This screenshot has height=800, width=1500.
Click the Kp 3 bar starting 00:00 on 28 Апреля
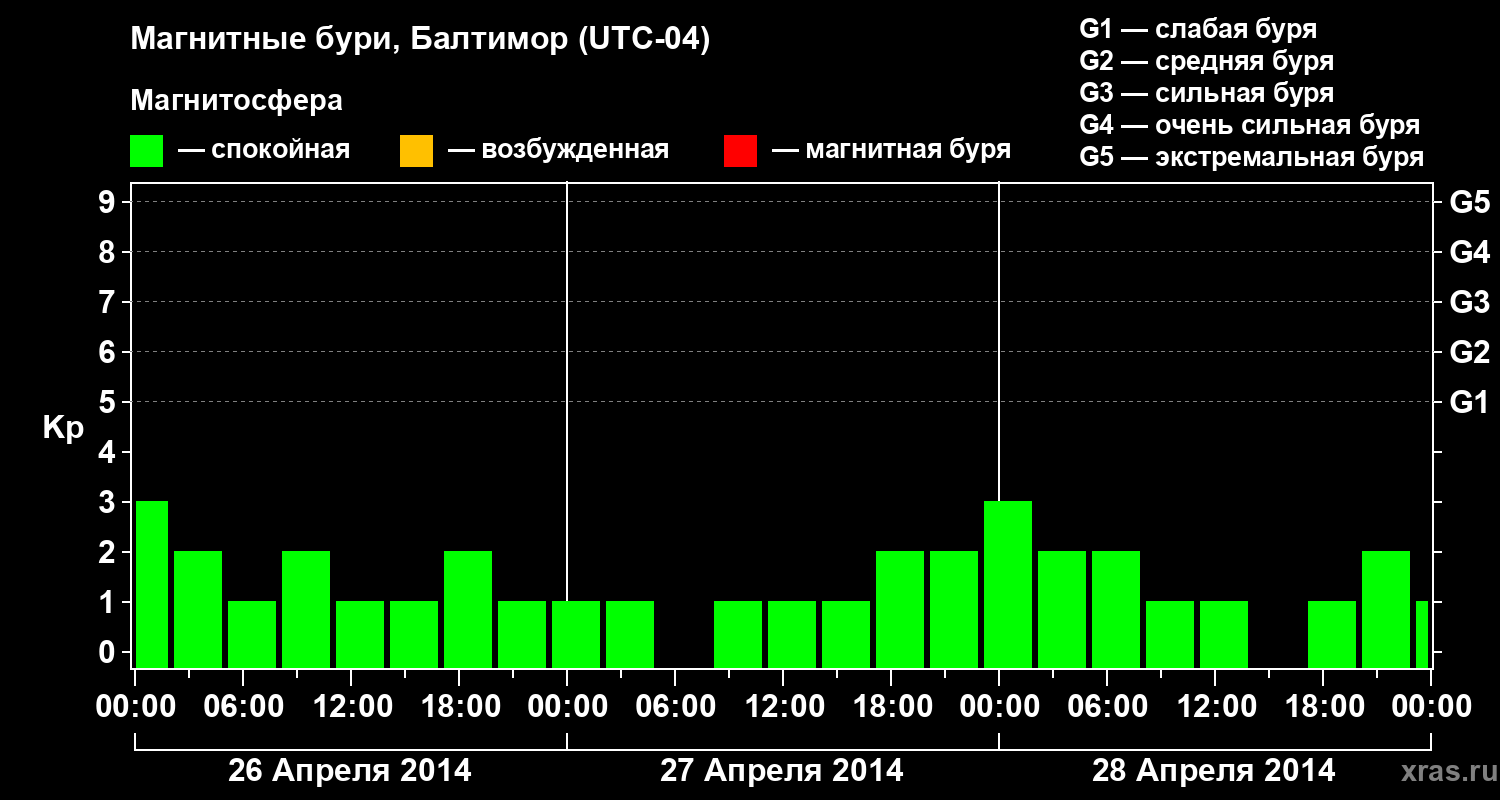(x=1008, y=584)
